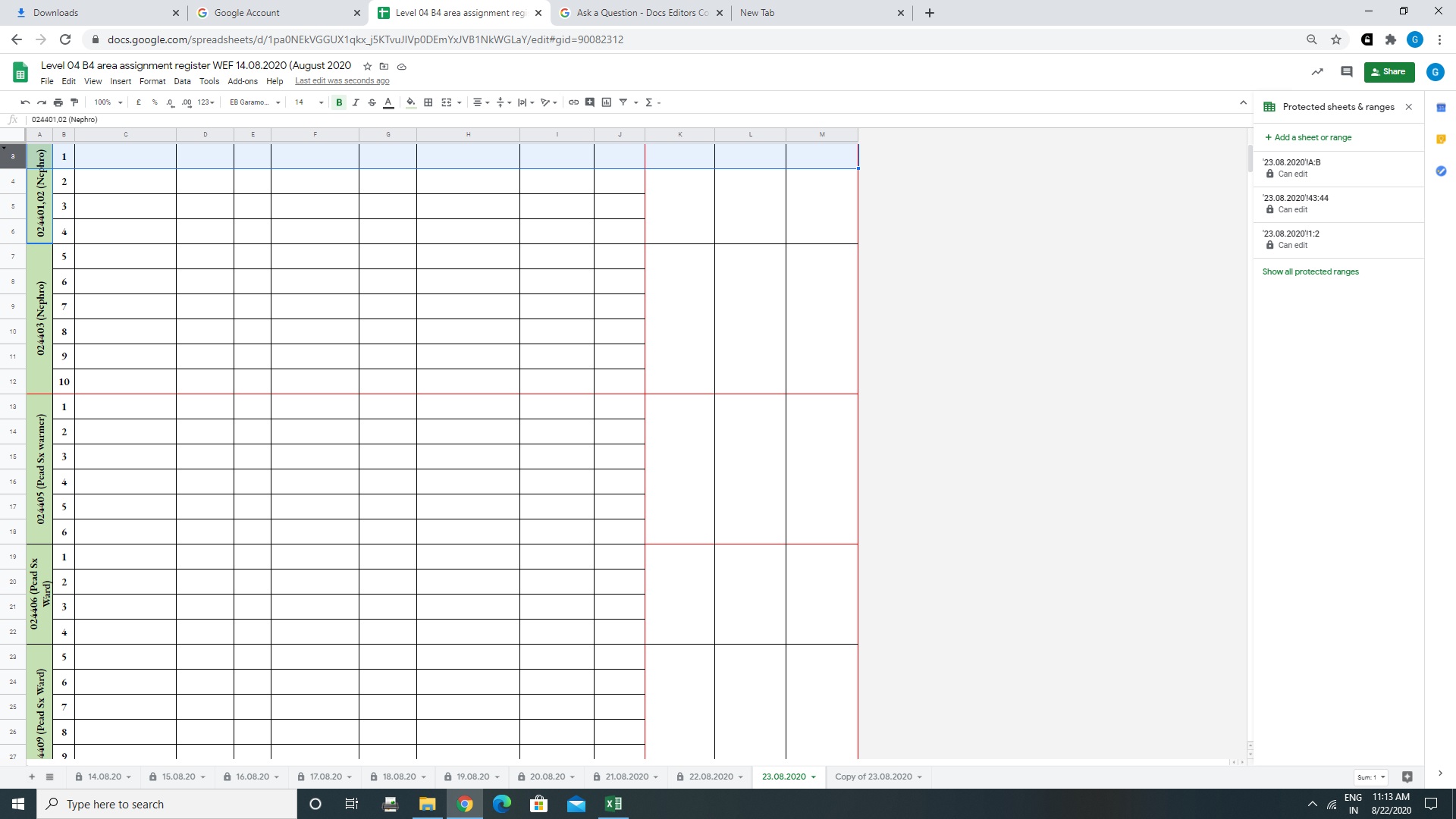
Task: Click the Text alignment icon
Action: tap(478, 102)
